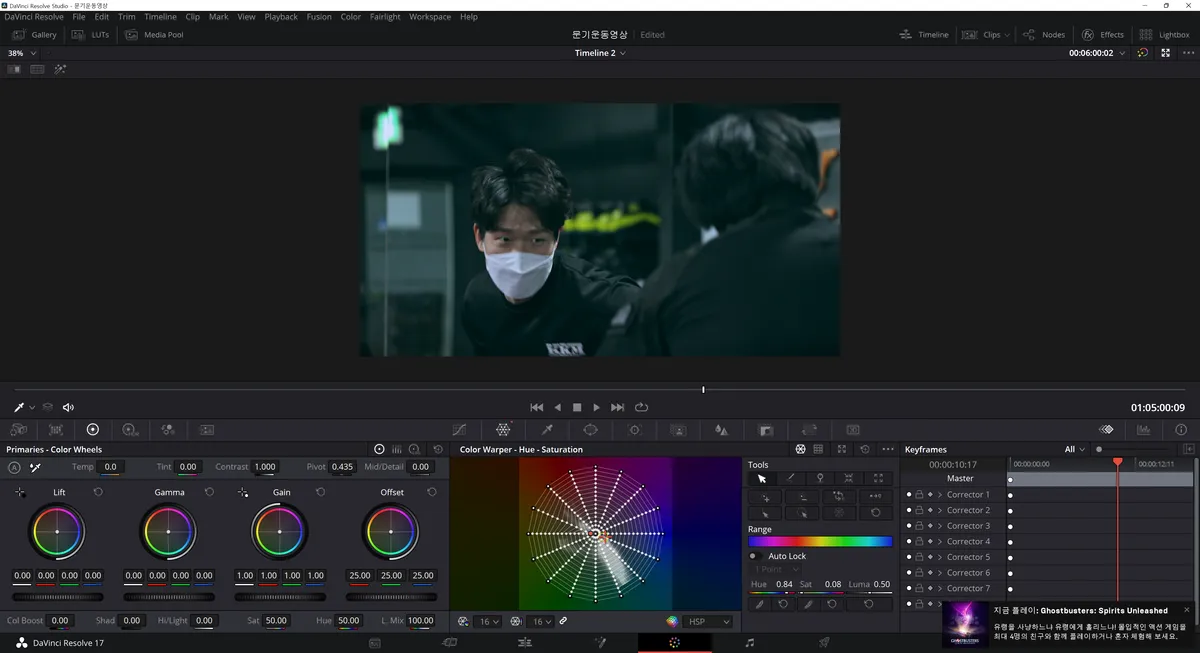Screen dimensions: 1200x653
Task: Open the Playback menu
Action: tap(281, 17)
